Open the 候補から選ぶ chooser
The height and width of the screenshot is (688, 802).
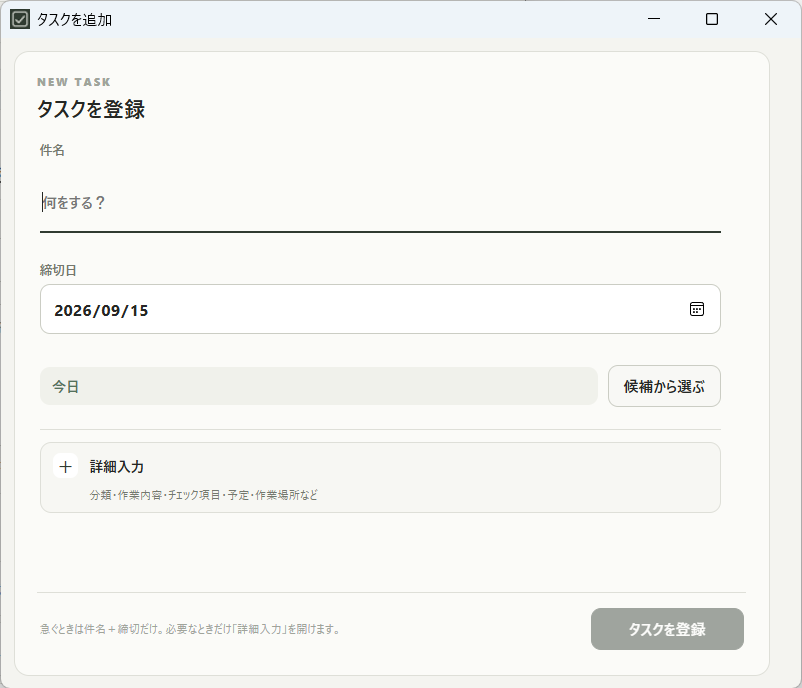tap(664, 386)
